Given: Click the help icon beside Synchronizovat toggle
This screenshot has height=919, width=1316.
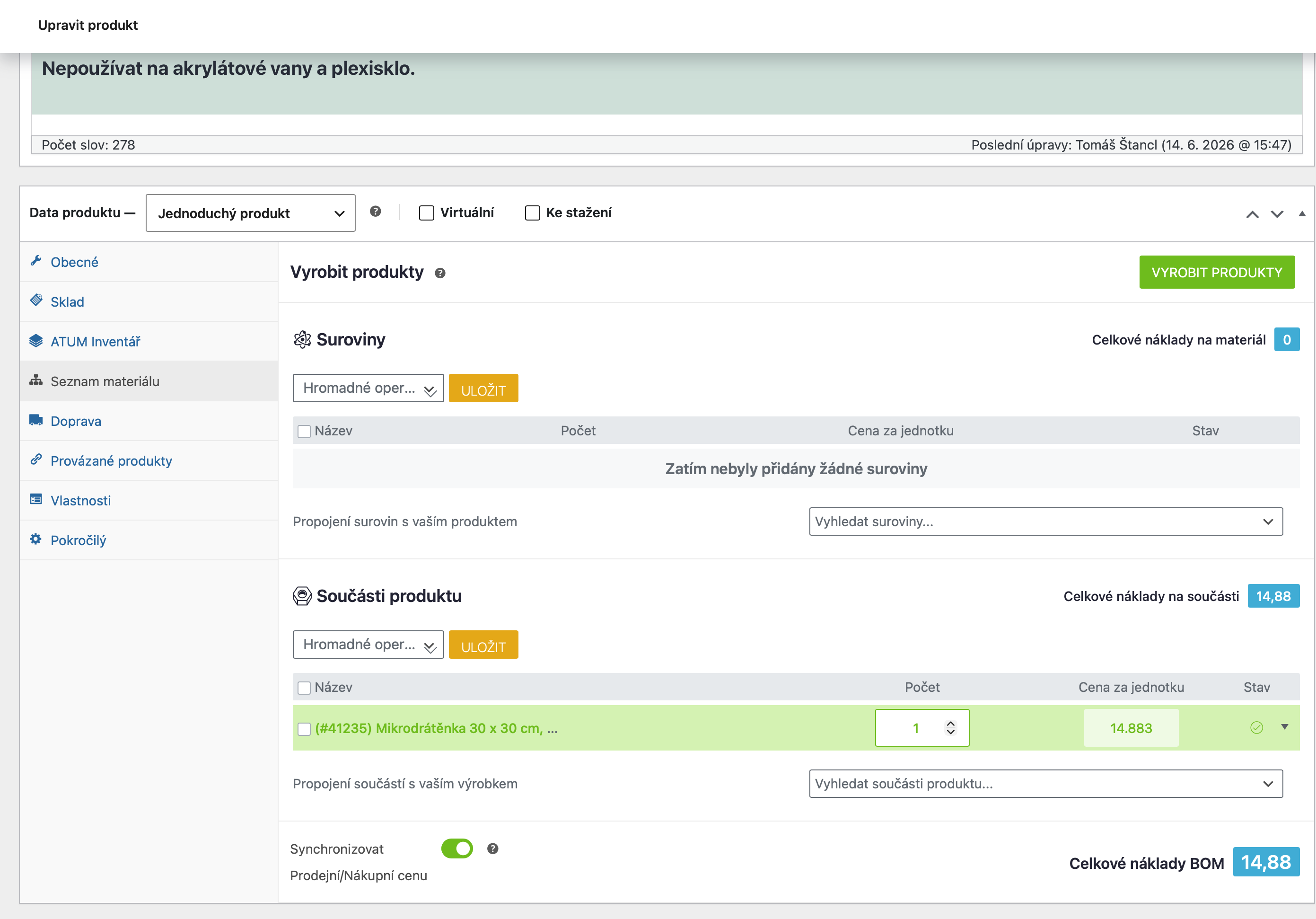Looking at the screenshot, I should (492, 848).
